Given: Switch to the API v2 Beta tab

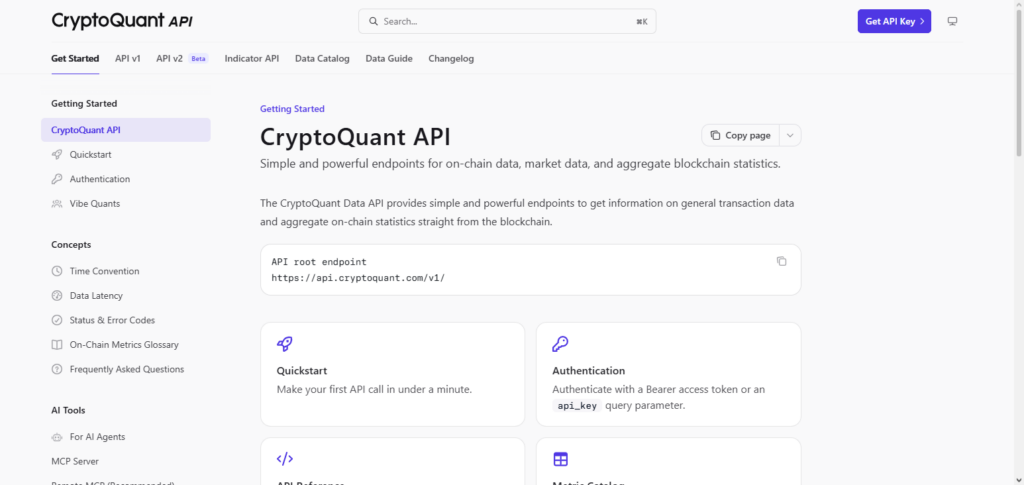Looking at the screenshot, I should pos(182,59).
